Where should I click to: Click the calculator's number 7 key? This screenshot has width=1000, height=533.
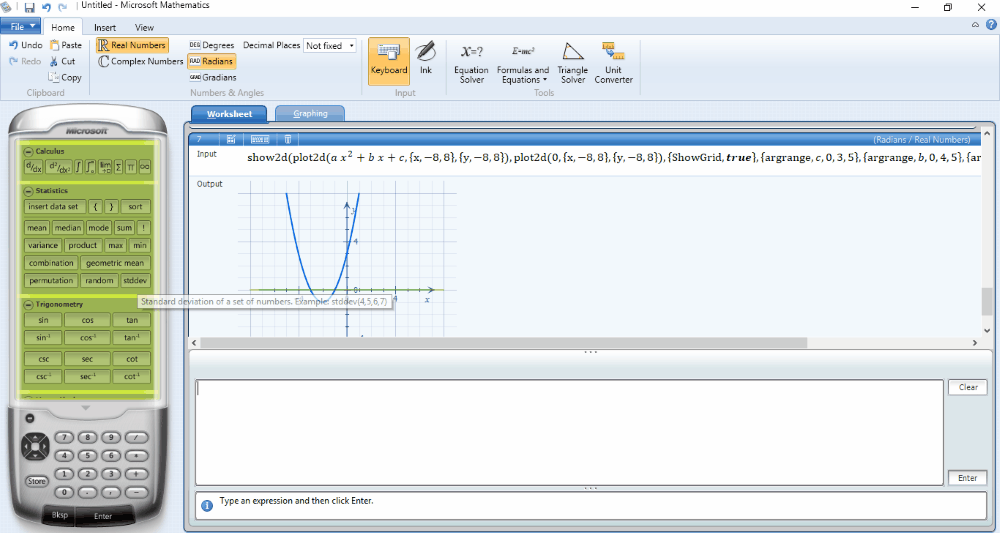[64, 437]
